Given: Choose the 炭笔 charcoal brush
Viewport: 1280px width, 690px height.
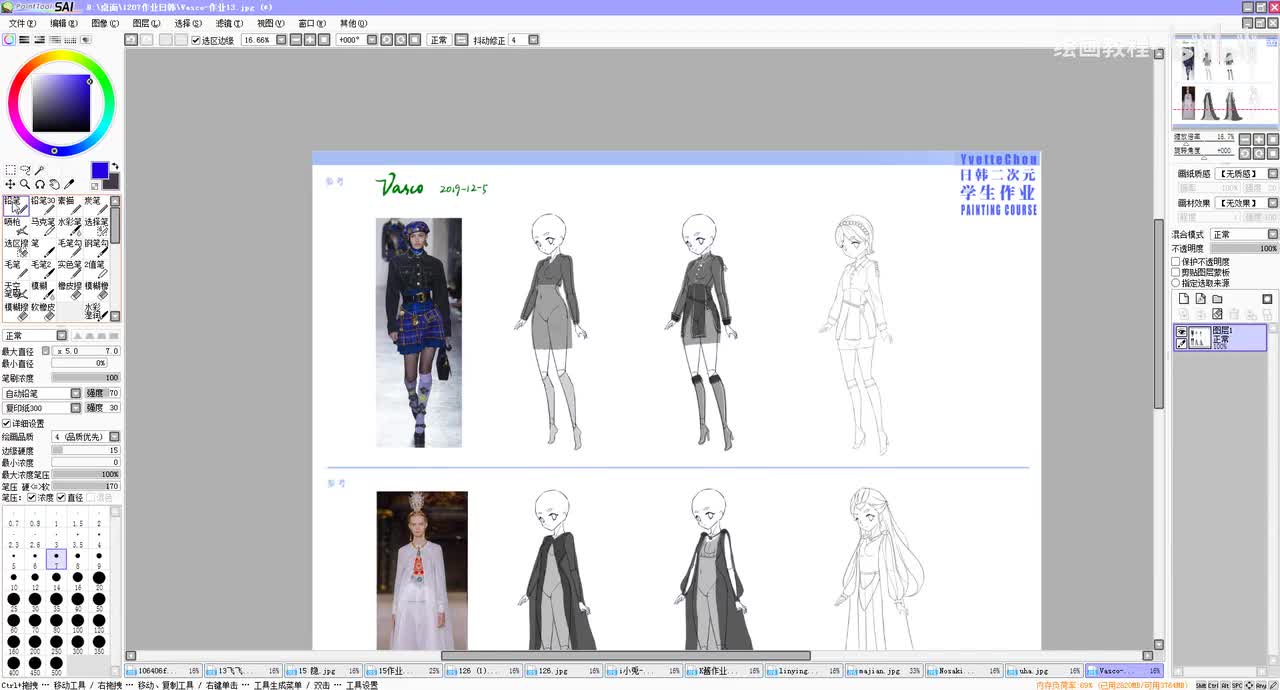Looking at the screenshot, I should tap(96, 206).
